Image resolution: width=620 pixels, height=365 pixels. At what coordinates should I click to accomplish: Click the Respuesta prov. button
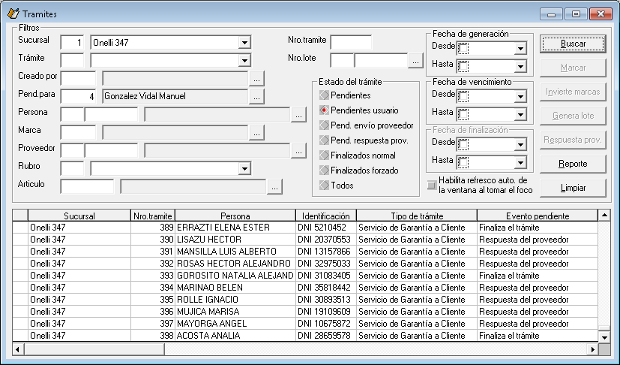pos(573,140)
